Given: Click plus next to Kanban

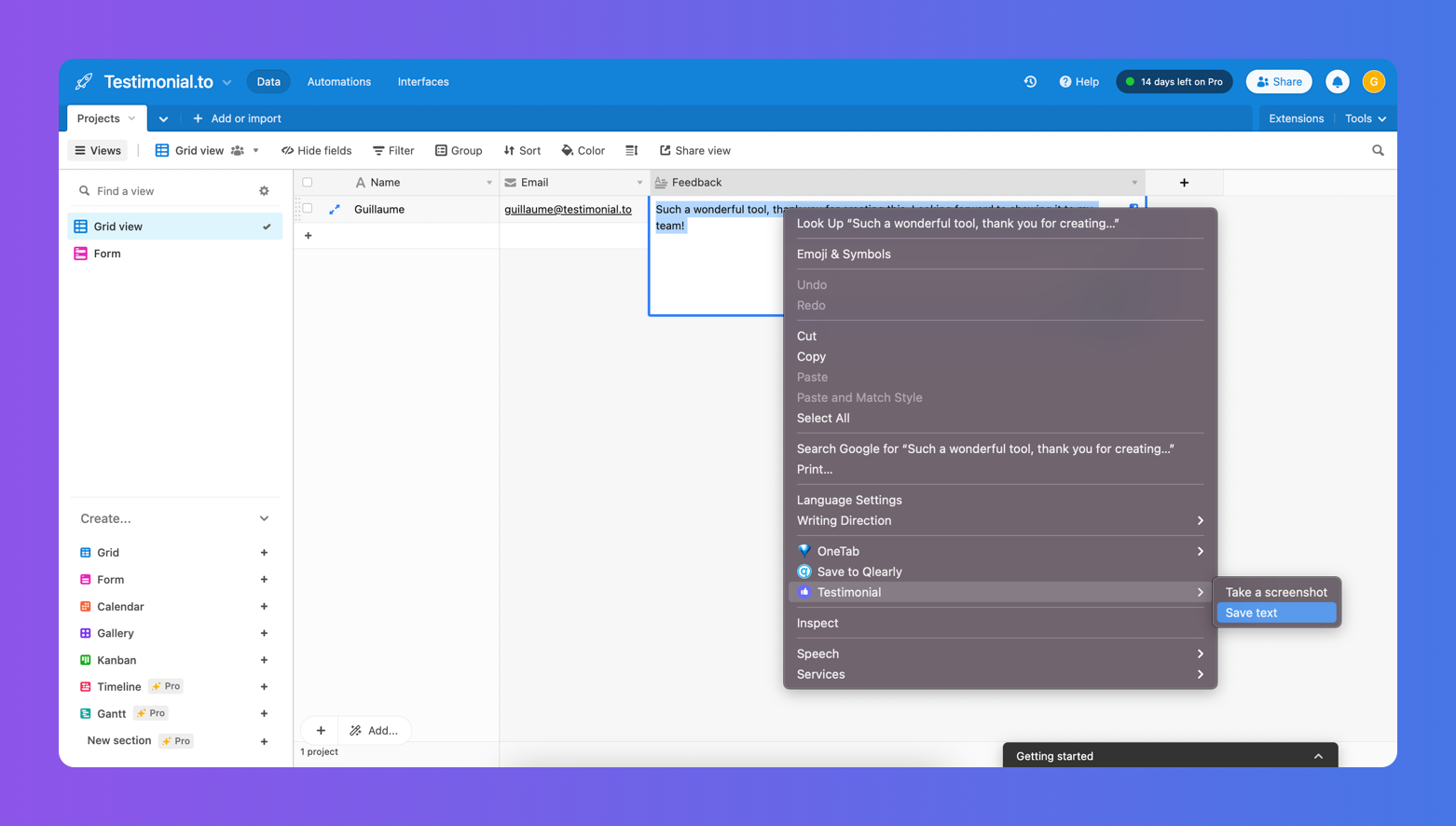Looking at the screenshot, I should coord(264,660).
